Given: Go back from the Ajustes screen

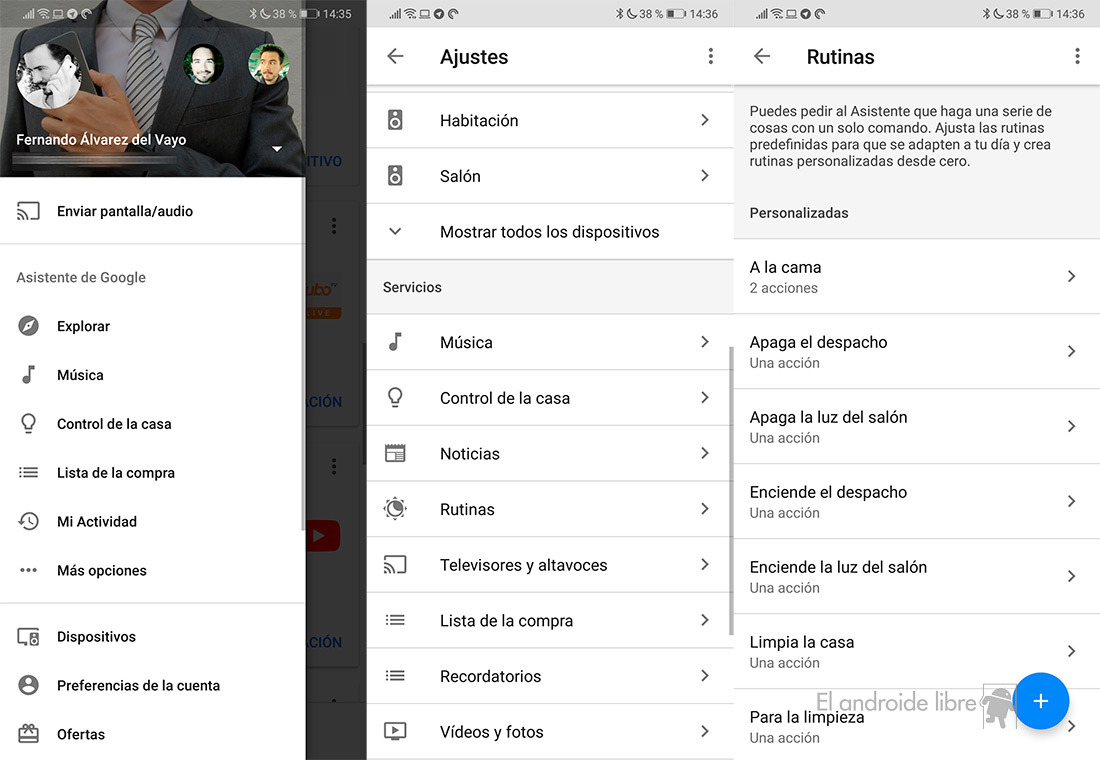Looking at the screenshot, I should click(x=396, y=57).
